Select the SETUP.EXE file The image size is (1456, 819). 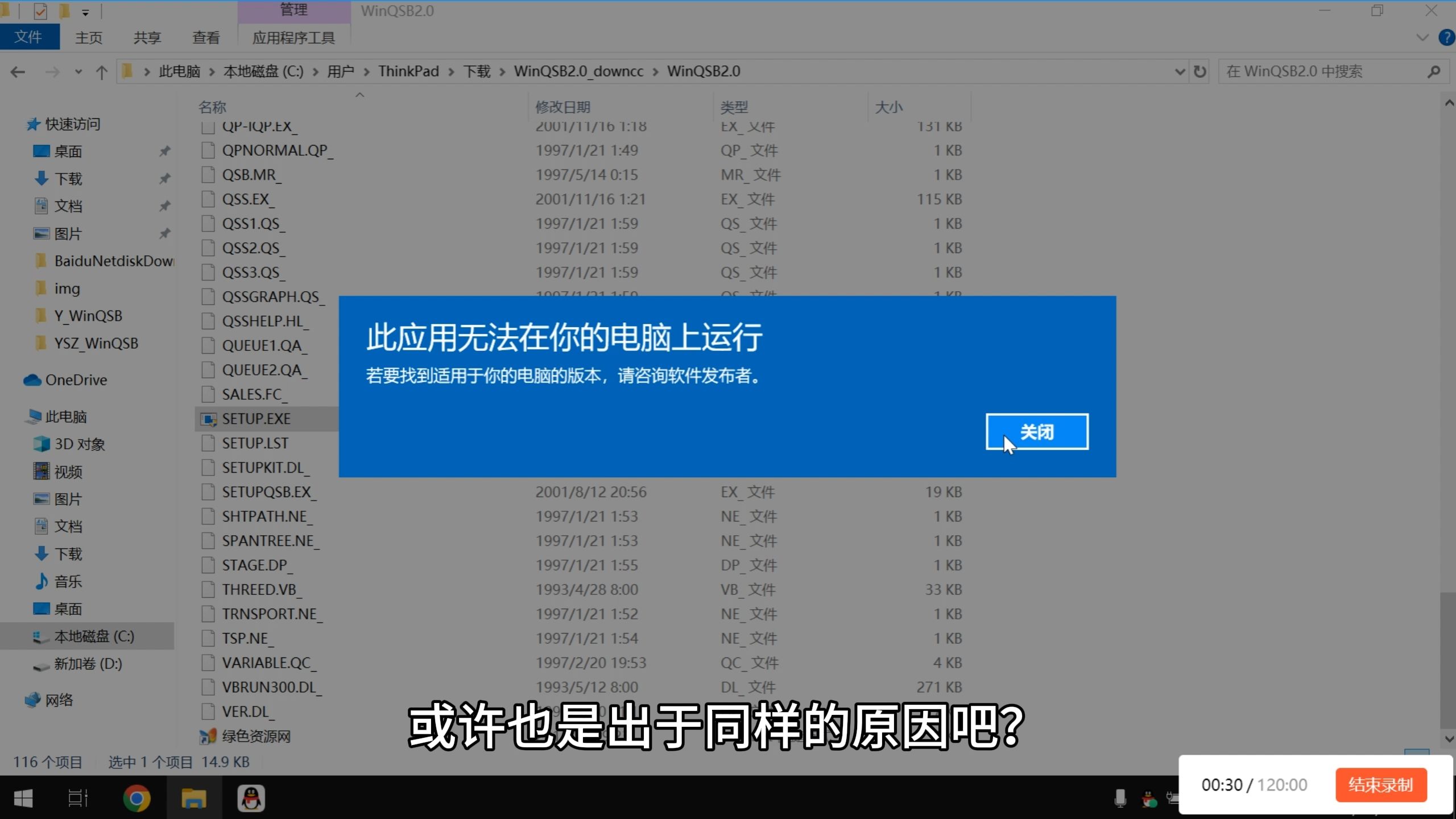[x=256, y=419]
